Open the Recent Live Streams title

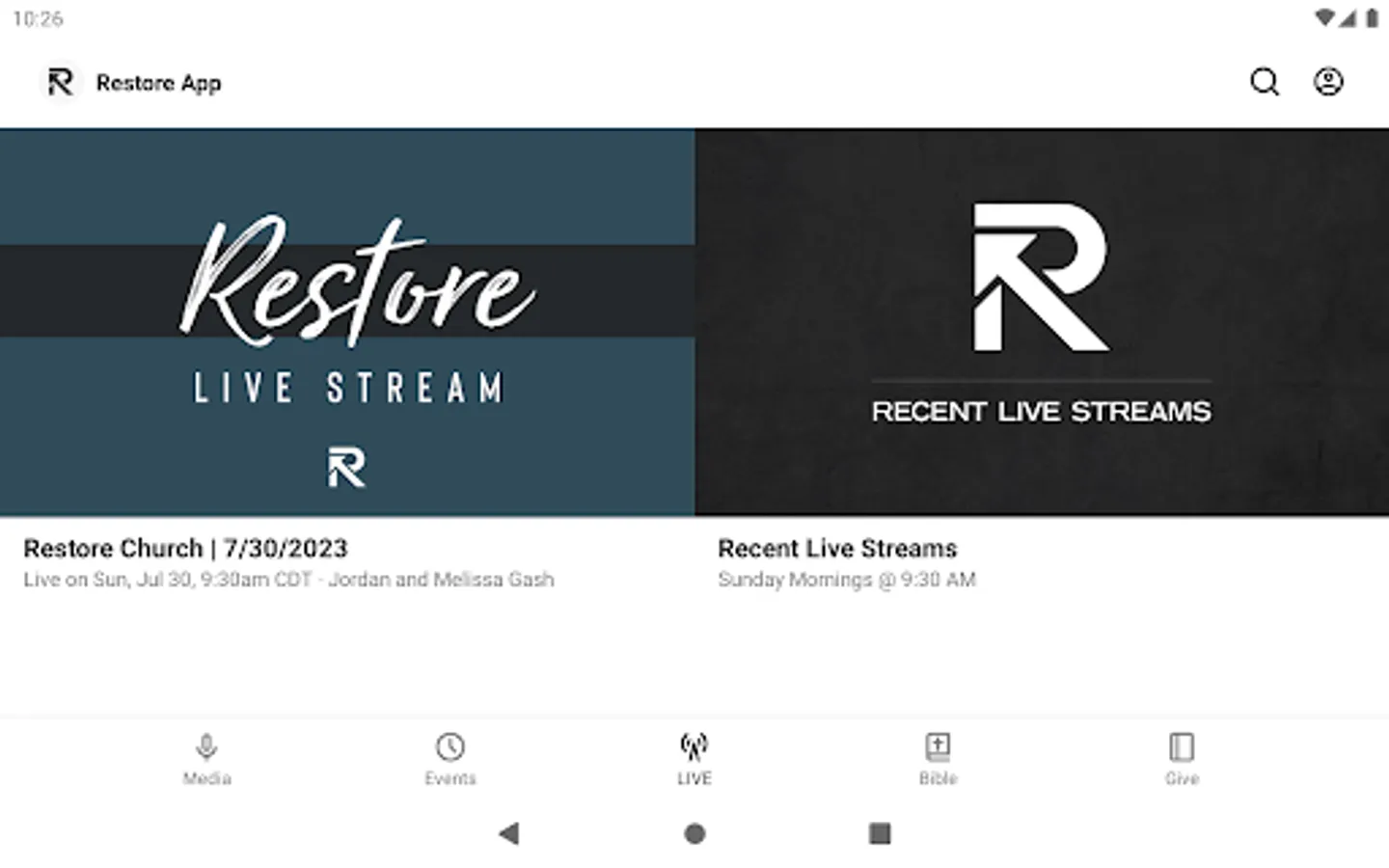837,549
